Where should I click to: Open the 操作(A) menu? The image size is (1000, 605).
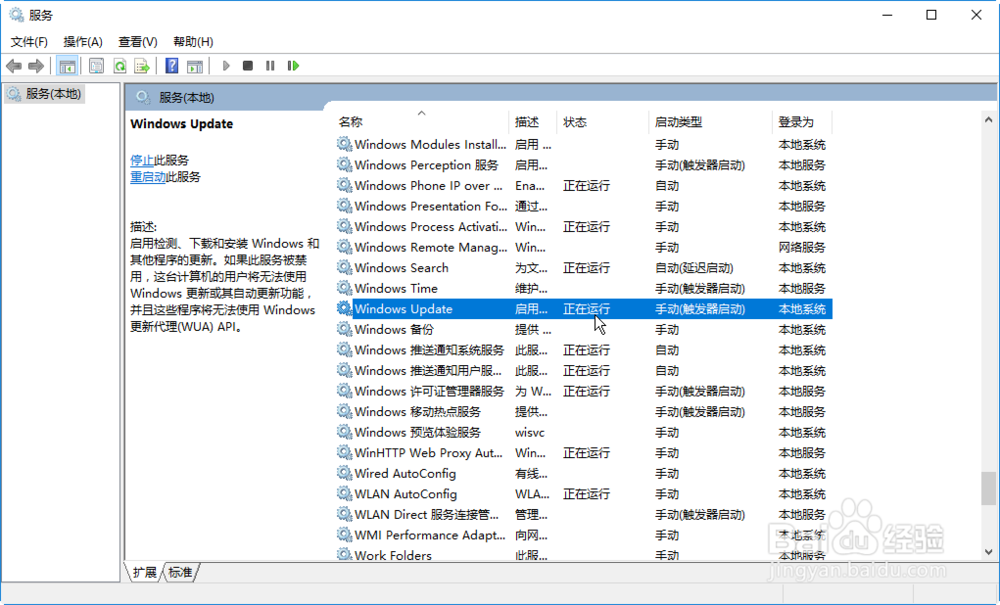coord(84,41)
